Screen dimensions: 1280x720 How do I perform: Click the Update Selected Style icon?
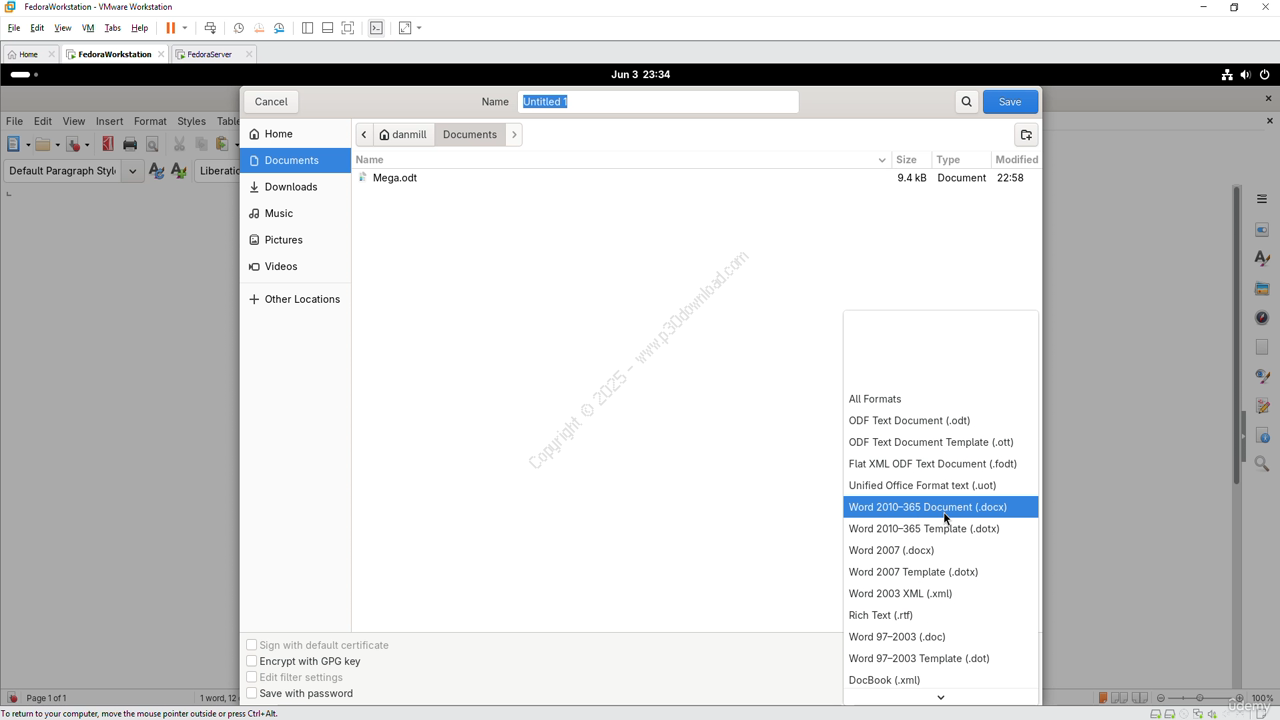click(156, 171)
